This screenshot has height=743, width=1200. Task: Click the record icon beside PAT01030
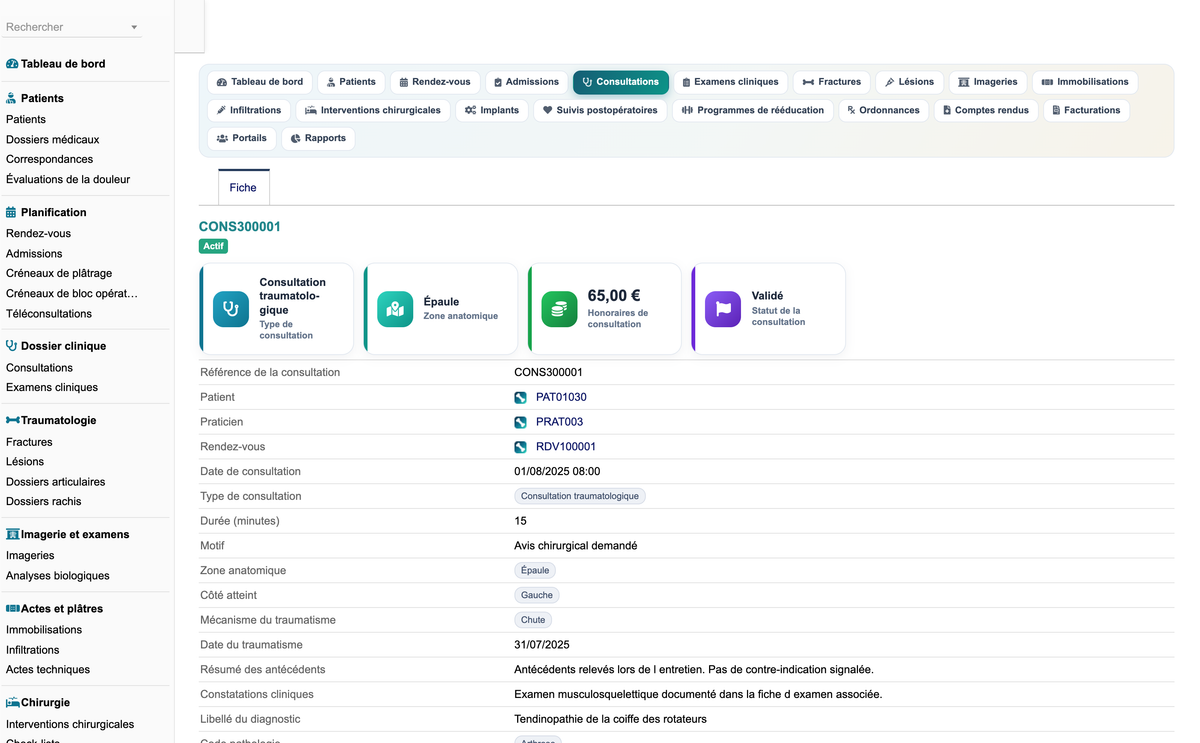[x=521, y=397]
